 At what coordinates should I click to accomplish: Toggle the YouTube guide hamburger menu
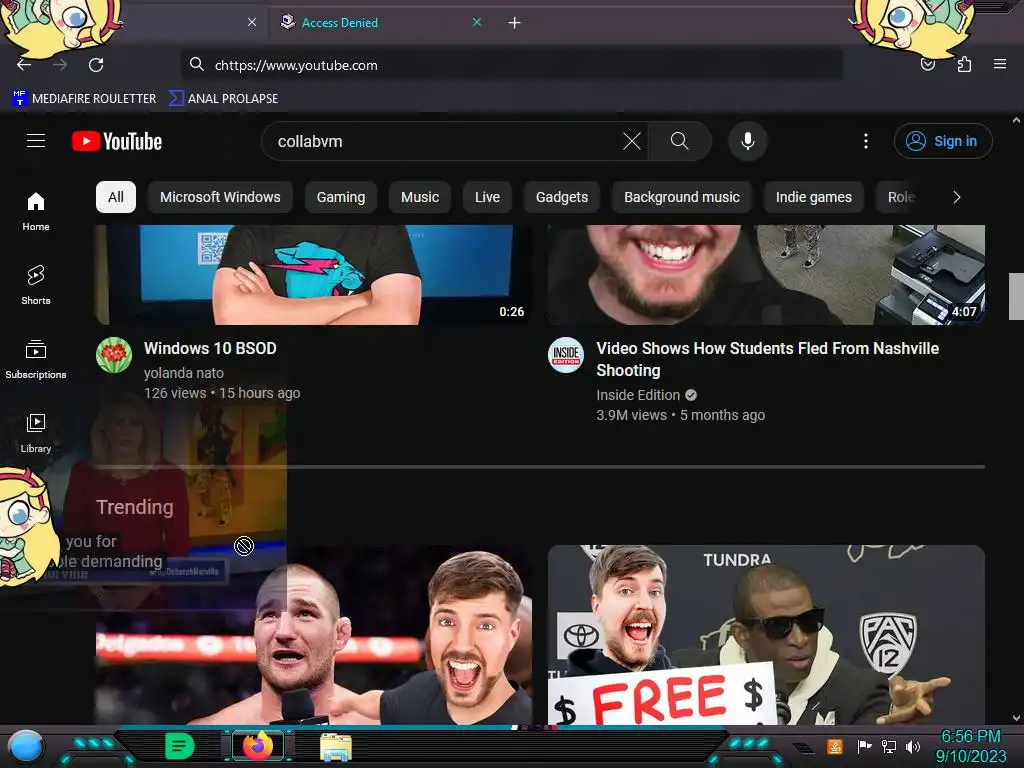pyautogui.click(x=36, y=141)
